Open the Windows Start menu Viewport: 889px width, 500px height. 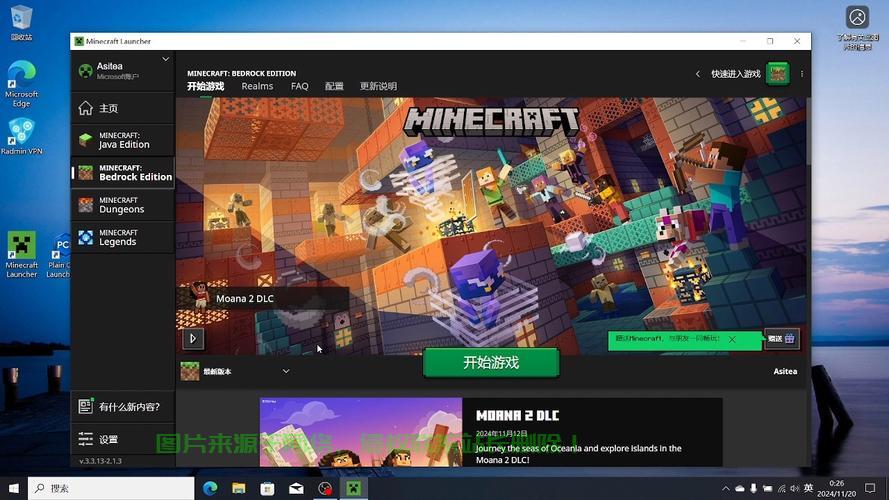[14, 488]
